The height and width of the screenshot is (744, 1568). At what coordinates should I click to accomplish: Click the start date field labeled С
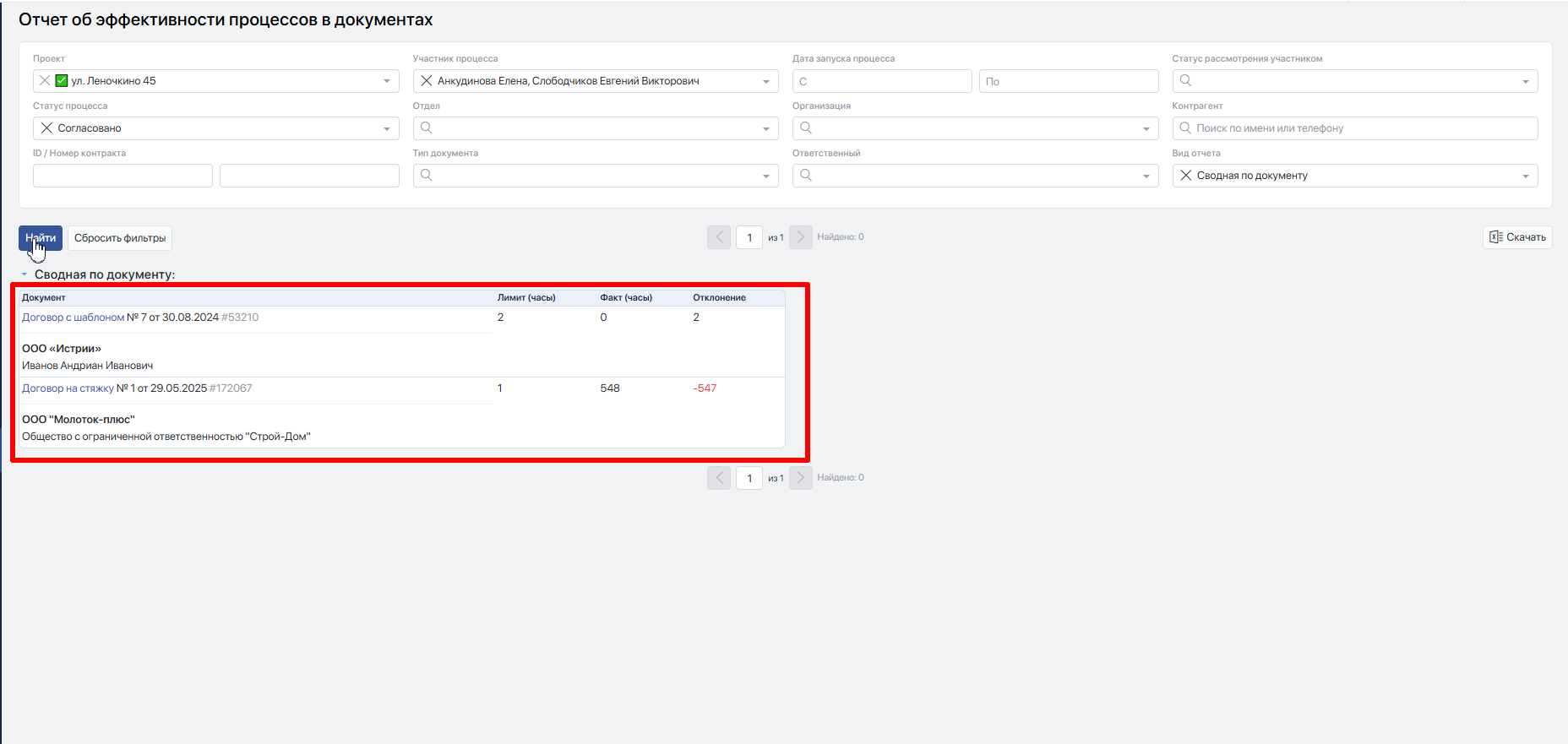pos(882,81)
